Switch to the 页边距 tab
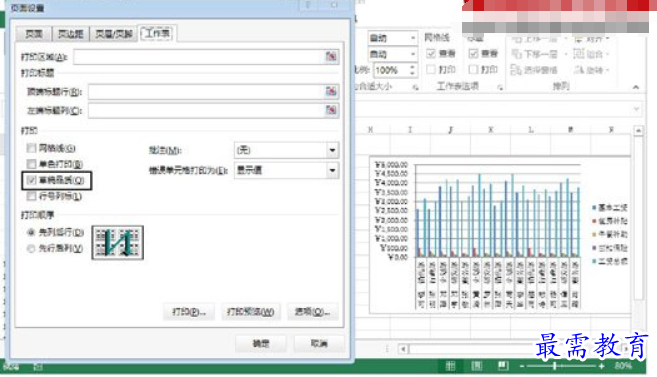The image size is (657, 377). coord(70,34)
